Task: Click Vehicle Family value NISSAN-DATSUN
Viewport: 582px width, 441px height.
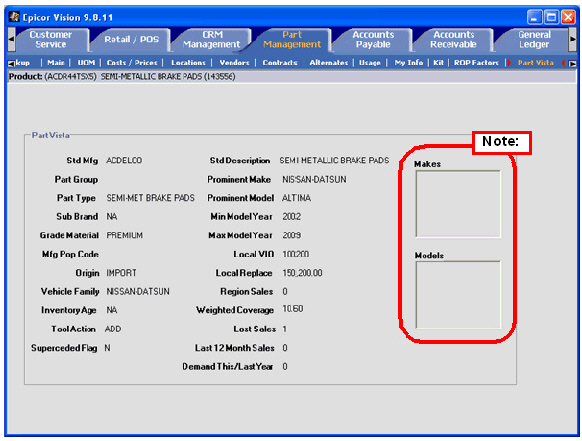Action: [x=138, y=292]
